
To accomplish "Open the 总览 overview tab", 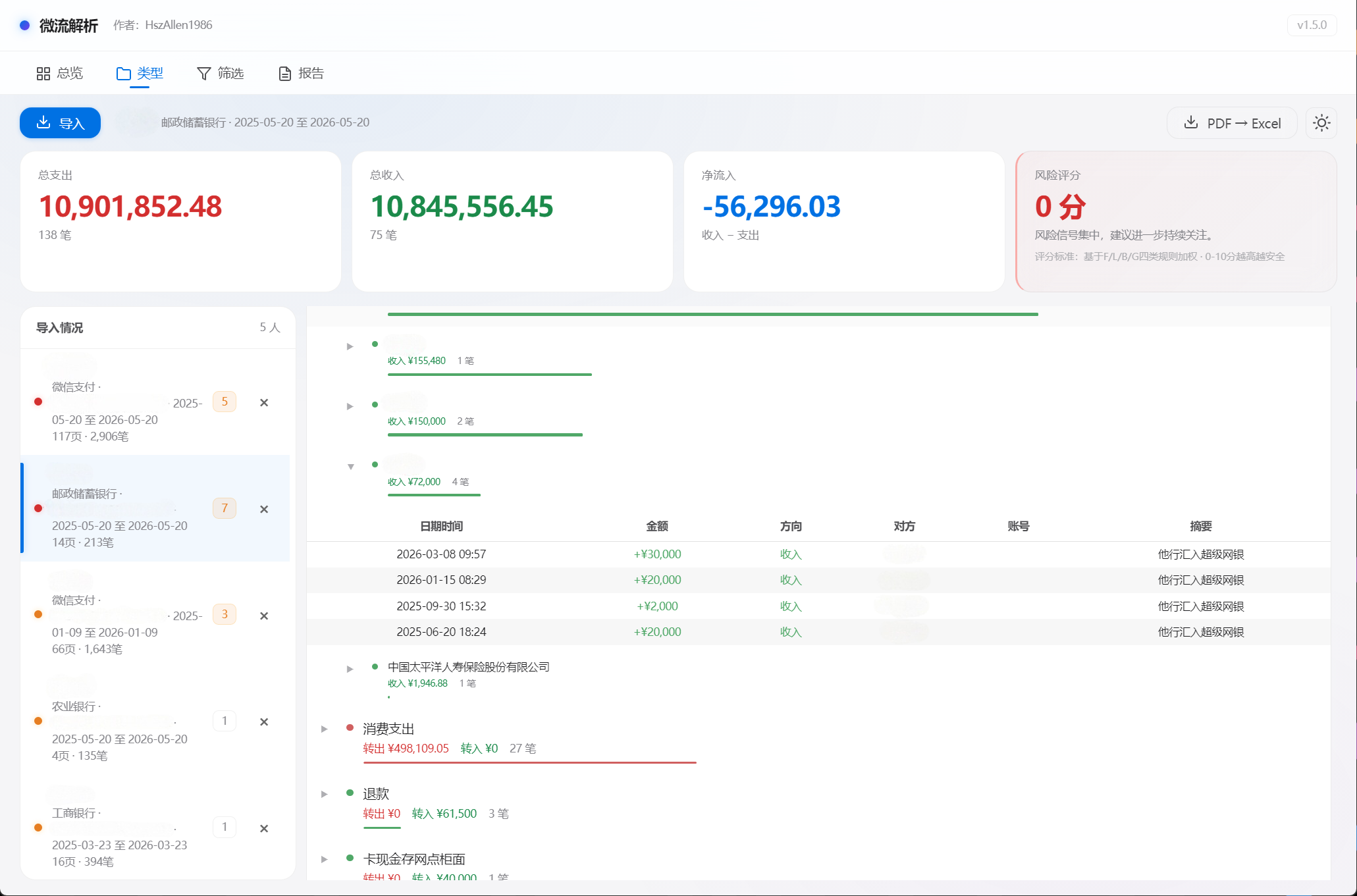I will pos(60,73).
